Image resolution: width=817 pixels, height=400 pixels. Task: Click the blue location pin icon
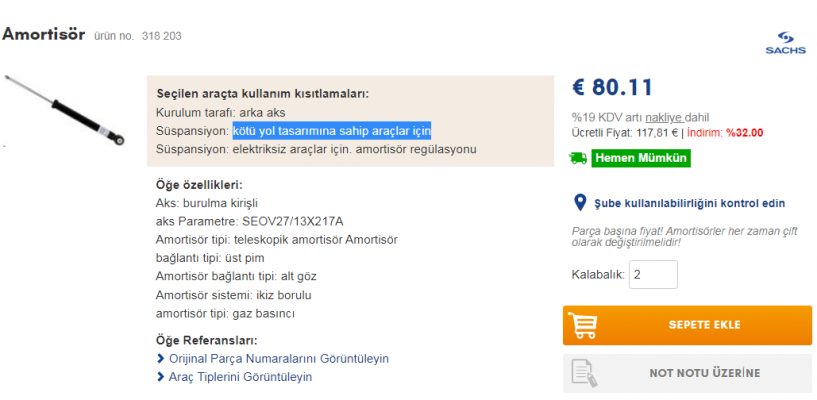580,203
